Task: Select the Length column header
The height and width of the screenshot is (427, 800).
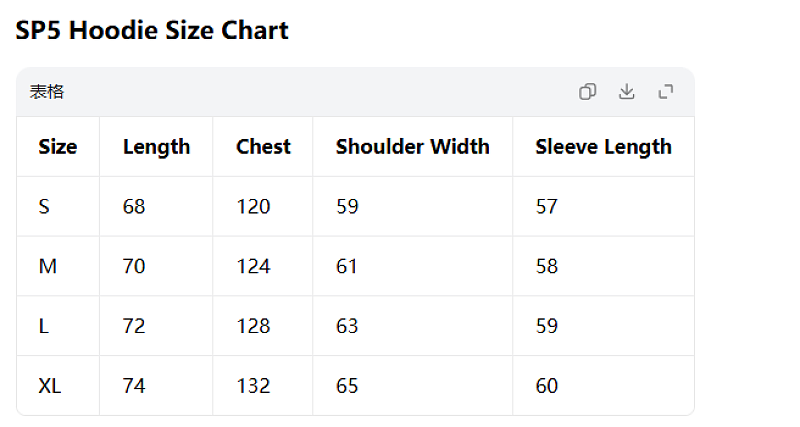Action: coord(156,147)
